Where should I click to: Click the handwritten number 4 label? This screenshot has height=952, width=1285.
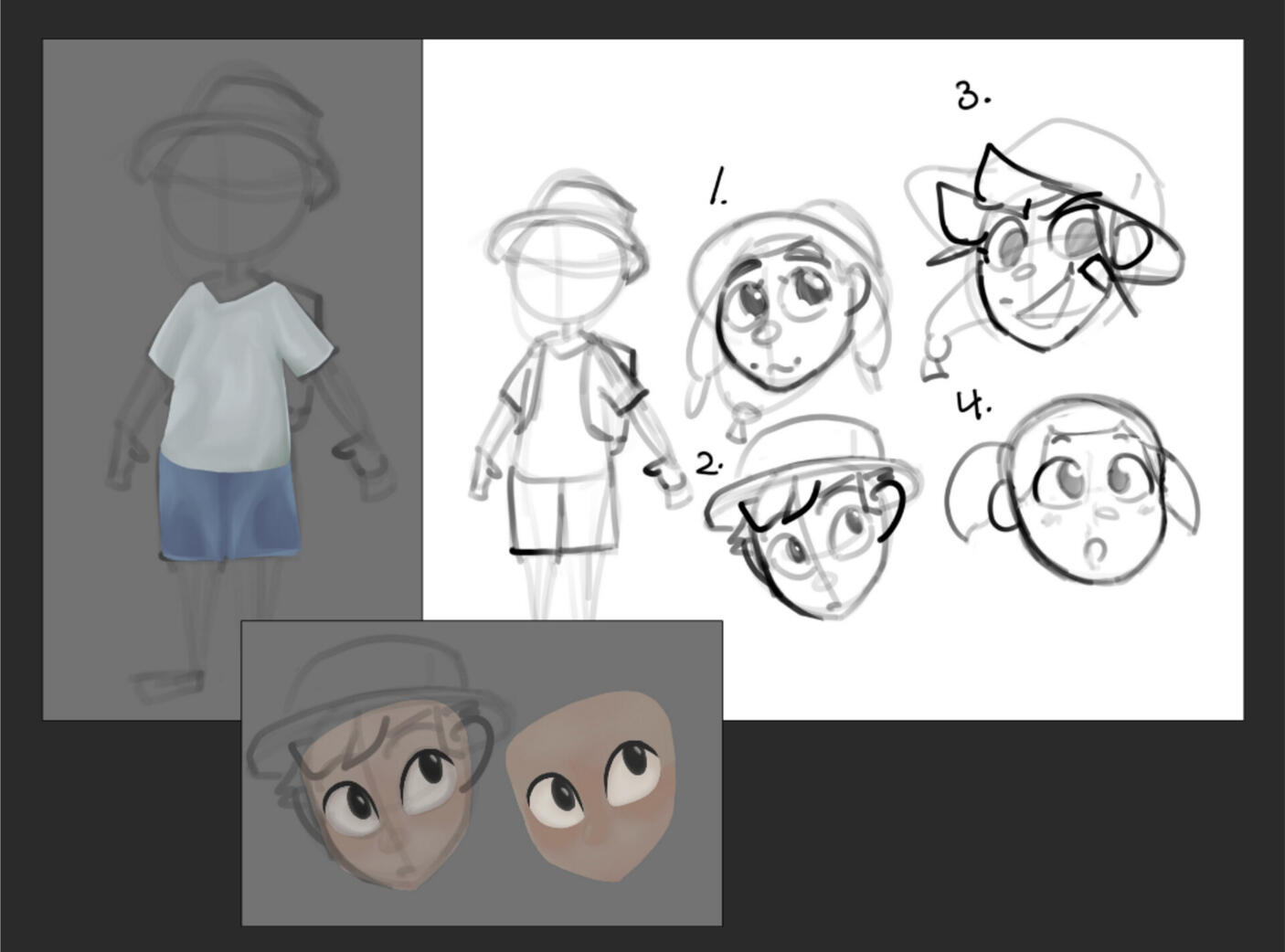(971, 402)
